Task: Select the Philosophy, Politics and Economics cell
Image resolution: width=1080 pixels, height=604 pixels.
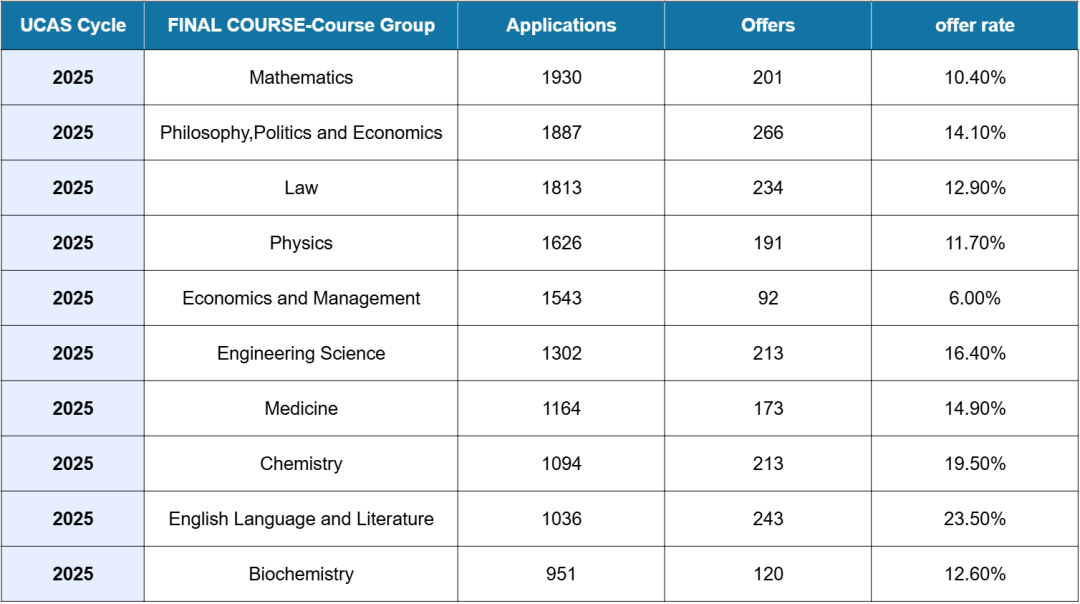Action: pyautogui.click(x=301, y=133)
